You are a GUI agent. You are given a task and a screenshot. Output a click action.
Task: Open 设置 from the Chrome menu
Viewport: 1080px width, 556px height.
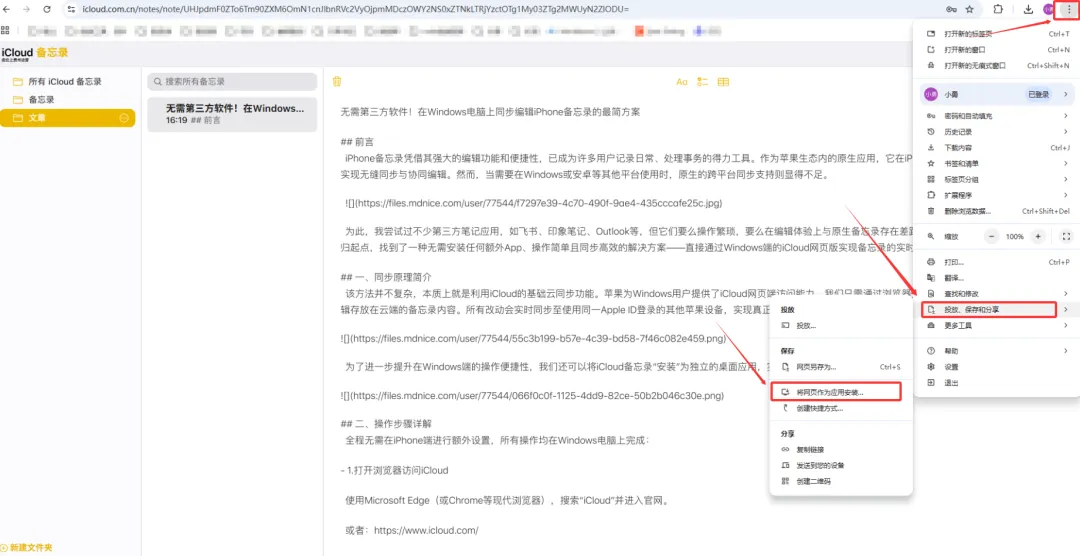tap(997, 367)
